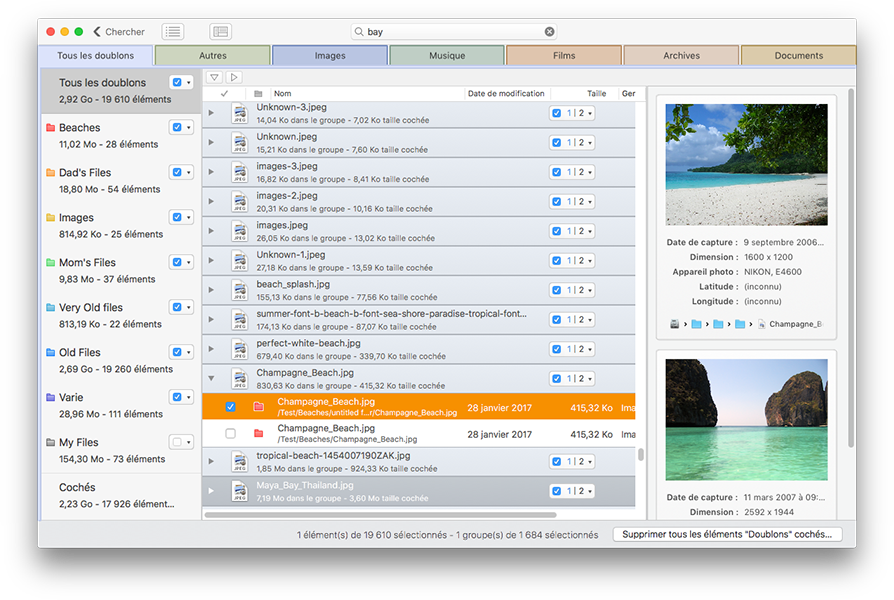
Task: Click the horizontal scrollbar under the file list
Action: coord(380,515)
